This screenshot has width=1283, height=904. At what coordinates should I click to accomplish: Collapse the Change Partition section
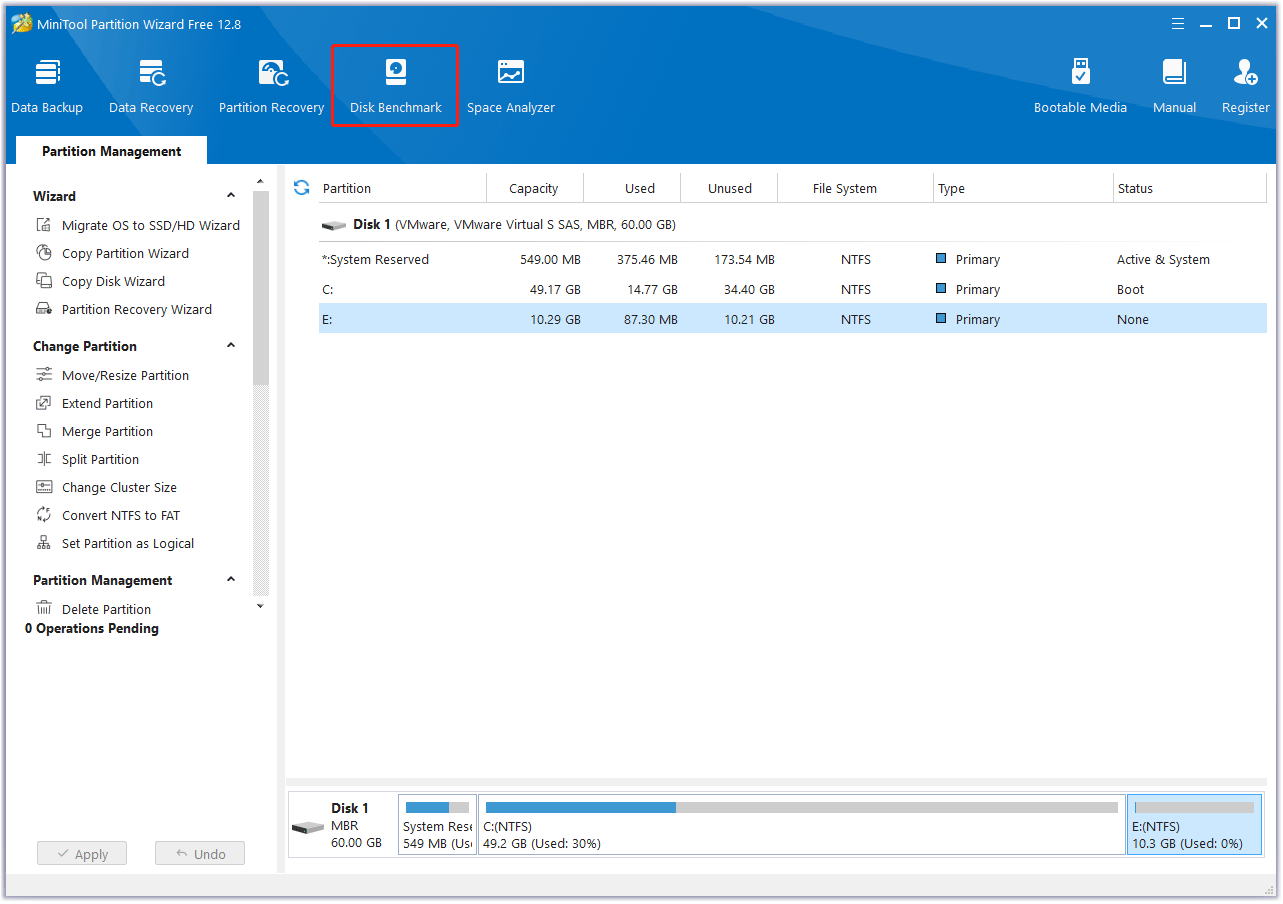coord(231,346)
